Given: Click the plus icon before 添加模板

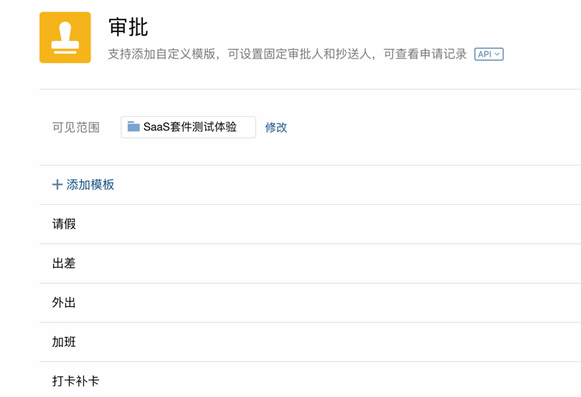Looking at the screenshot, I should pyautogui.click(x=57, y=184).
